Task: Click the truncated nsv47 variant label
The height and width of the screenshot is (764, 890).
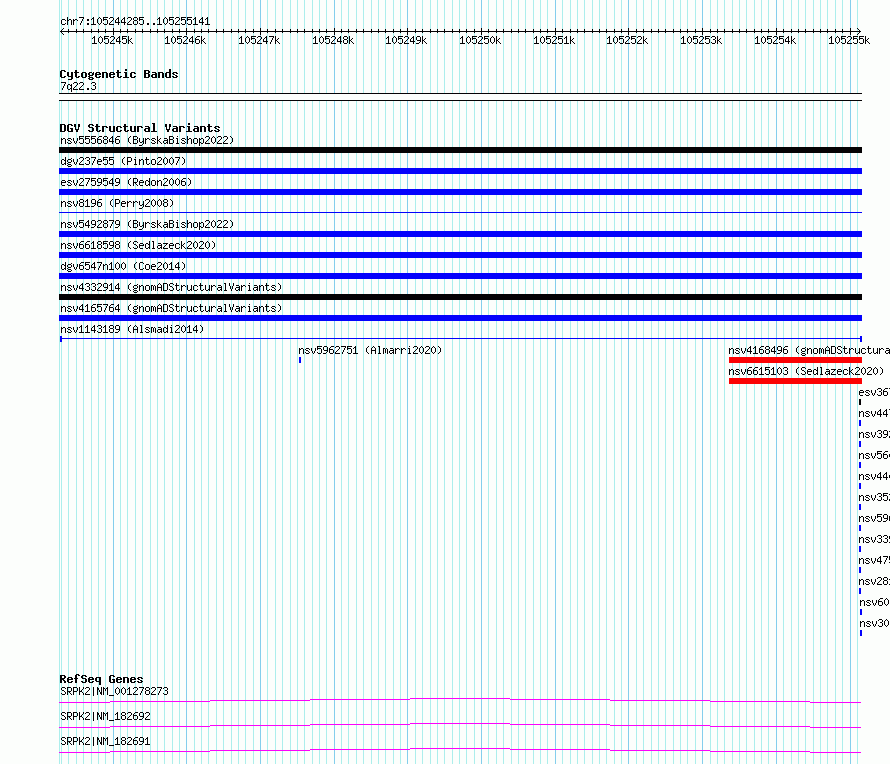Action: coord(874,560)
